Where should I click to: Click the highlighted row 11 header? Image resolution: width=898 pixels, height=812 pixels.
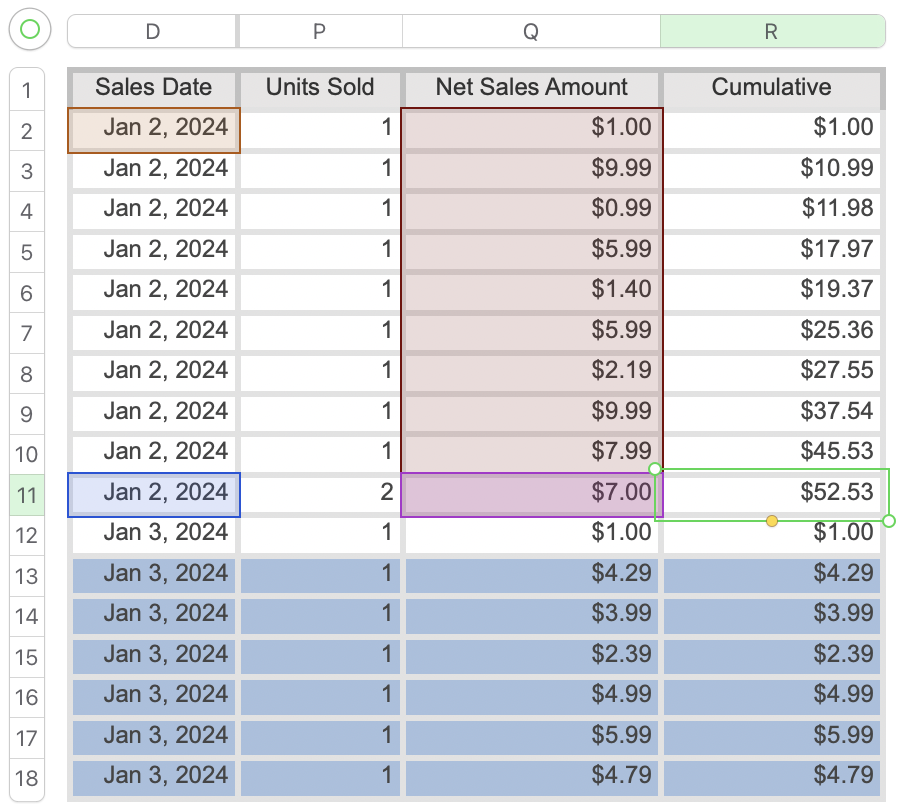click(27, 495)
